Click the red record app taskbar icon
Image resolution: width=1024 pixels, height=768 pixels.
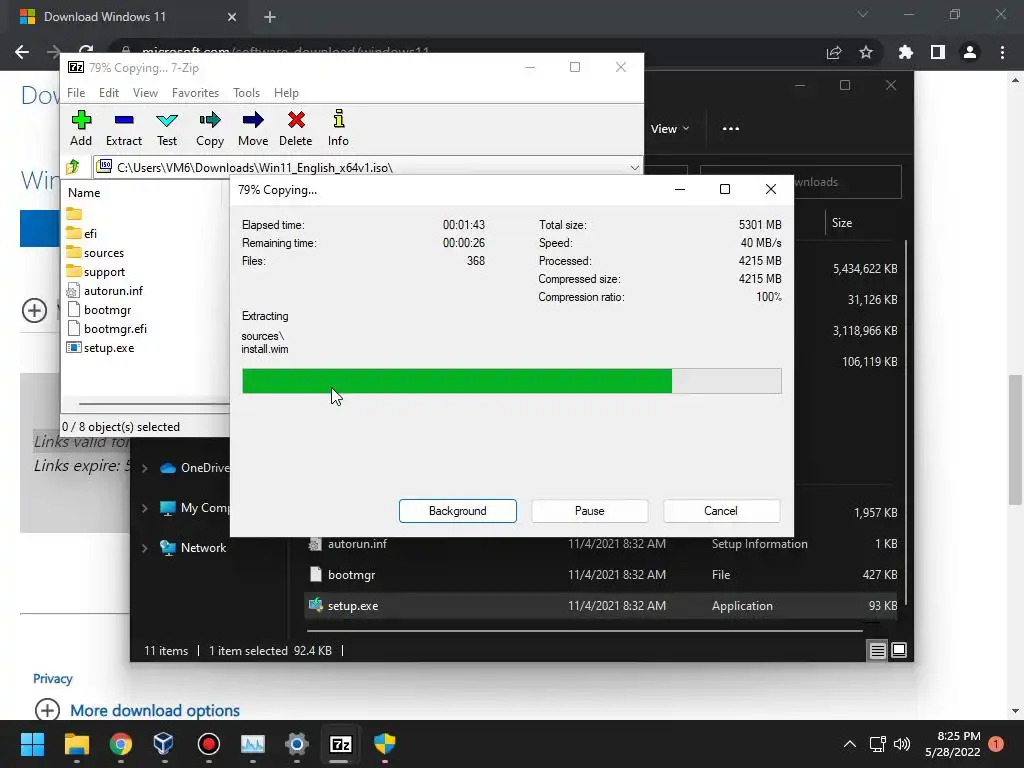(208, 744)
